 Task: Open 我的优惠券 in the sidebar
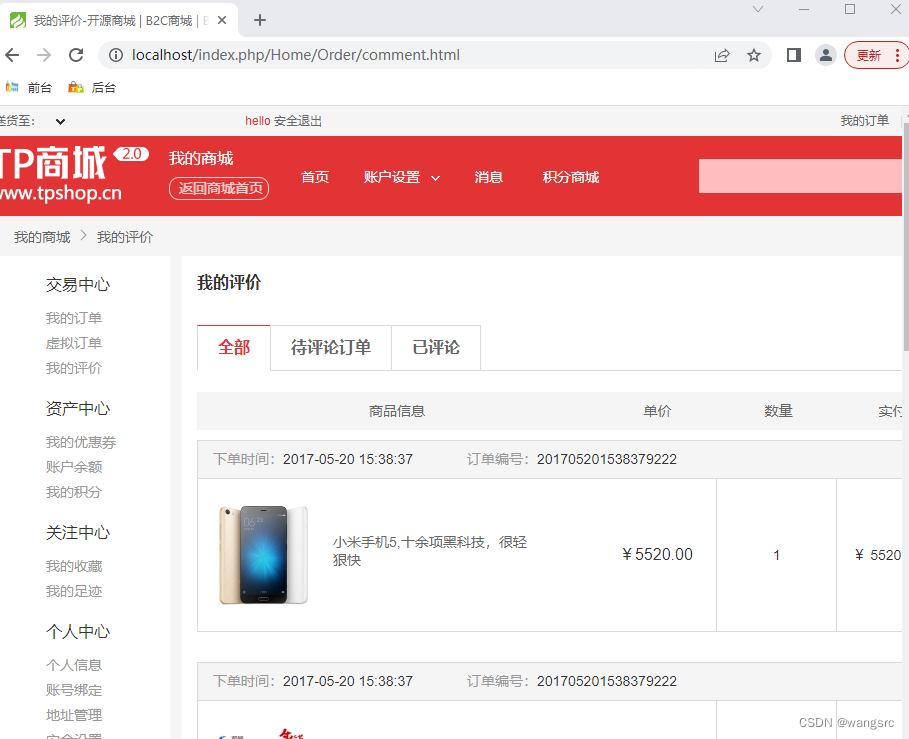(80, 441)
